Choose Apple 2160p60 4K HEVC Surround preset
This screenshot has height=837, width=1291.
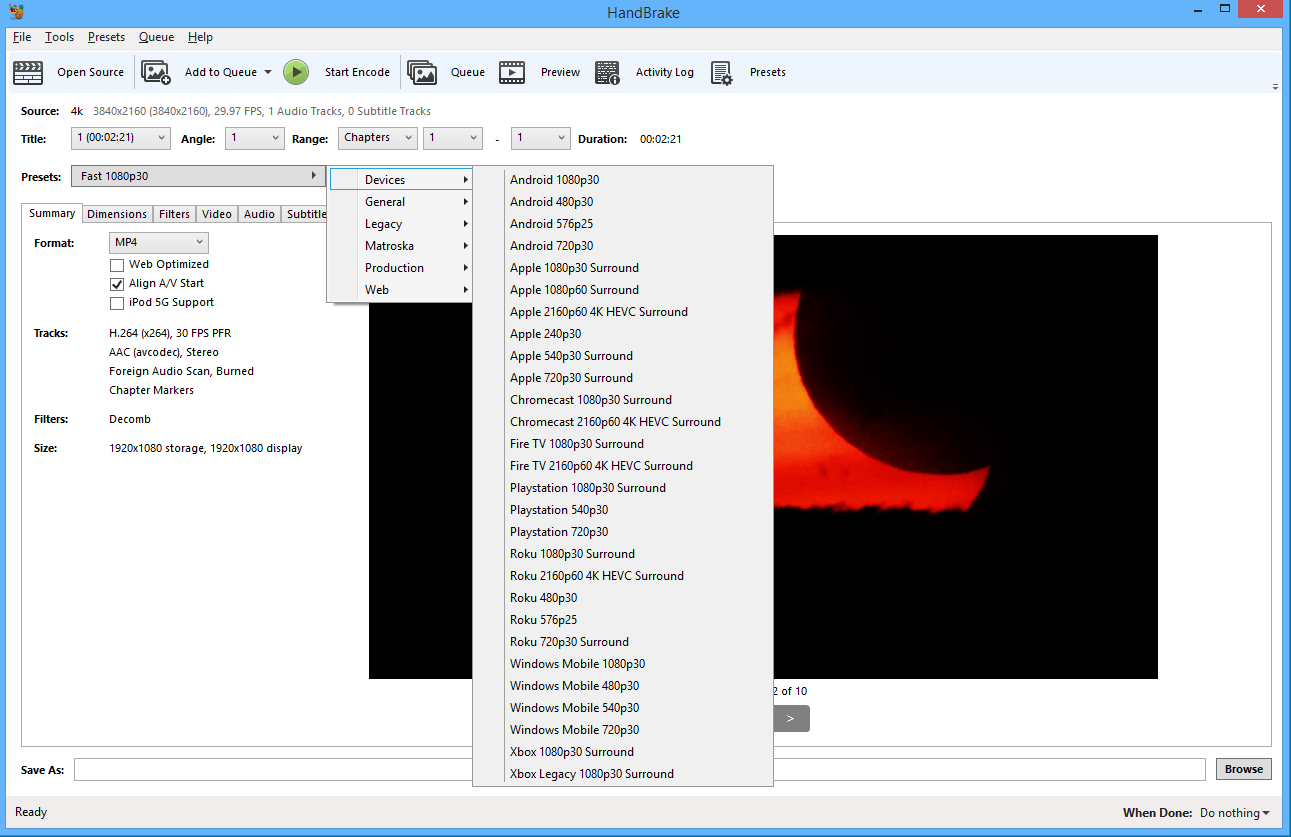pos(622,312)
